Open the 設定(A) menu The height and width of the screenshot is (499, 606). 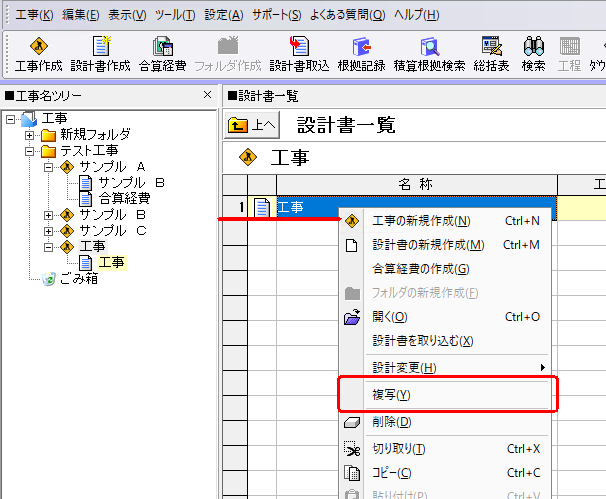224,15
